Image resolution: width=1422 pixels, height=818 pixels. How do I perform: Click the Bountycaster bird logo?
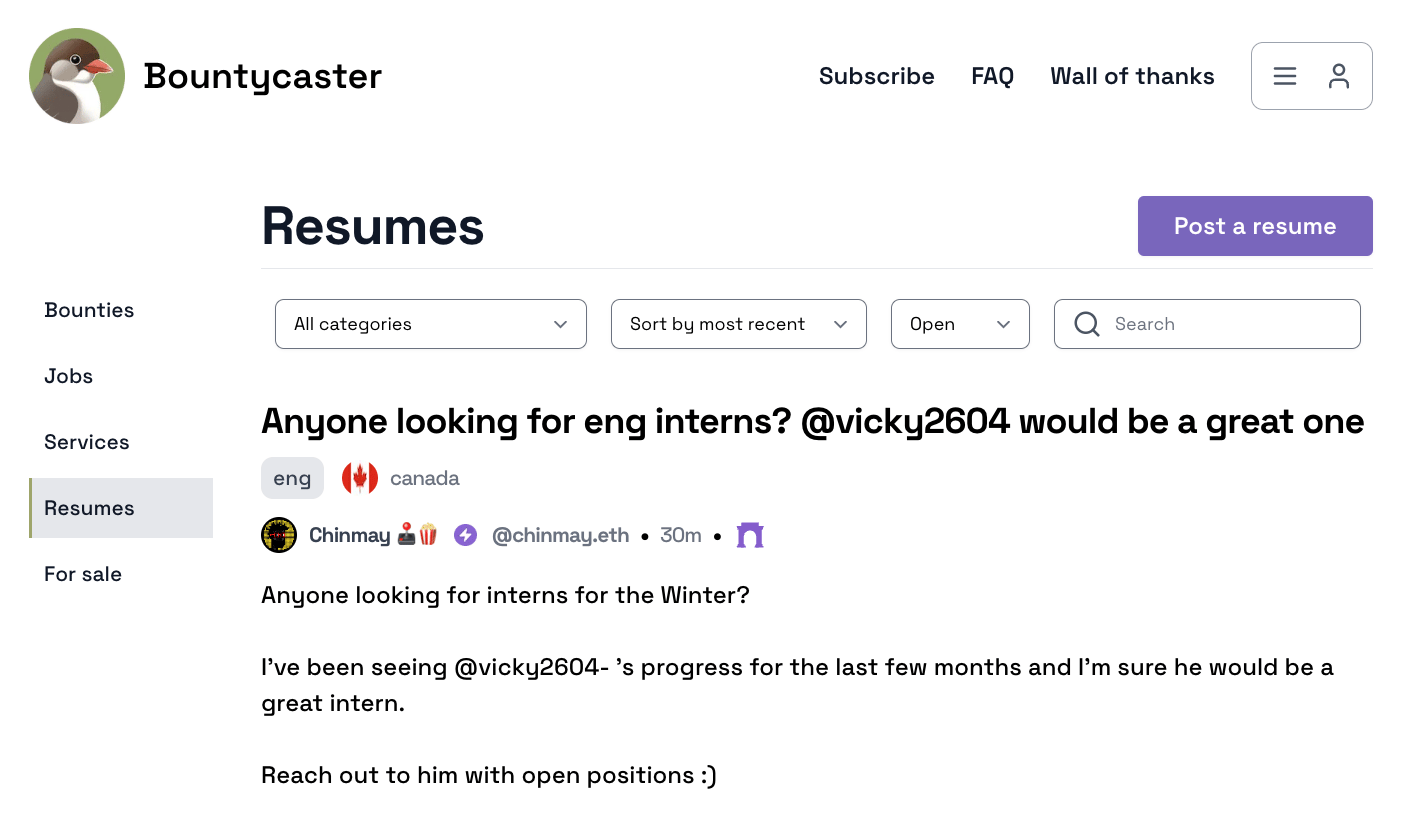77,76
